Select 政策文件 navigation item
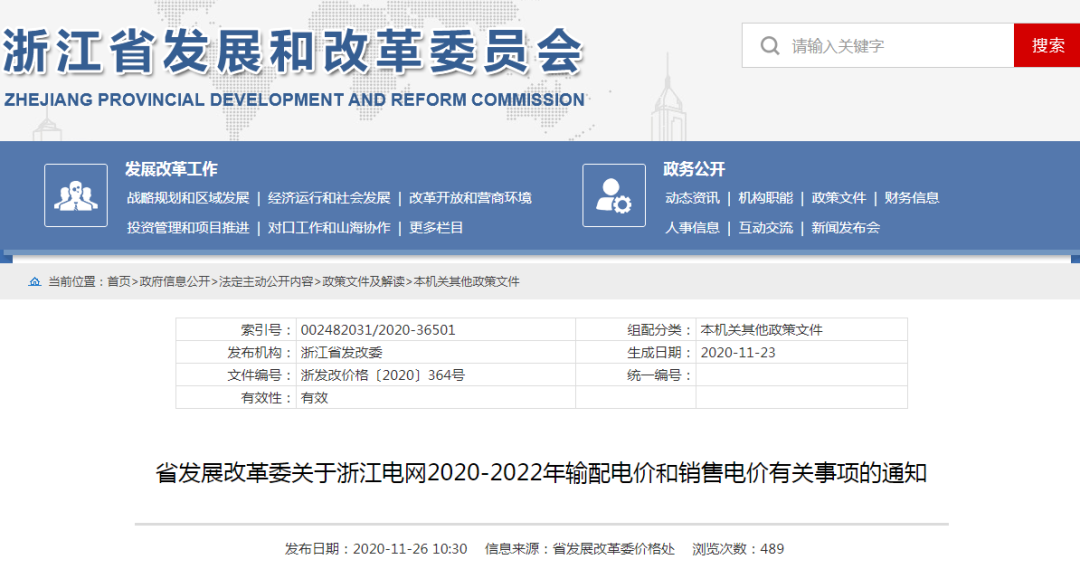The image size is (1080, 569). tap(839, 198)
